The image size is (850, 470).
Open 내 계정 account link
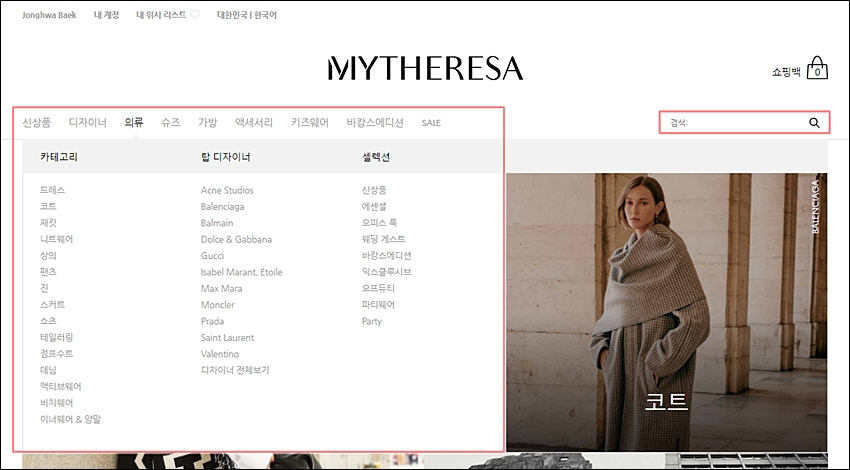click(x=106, y=15)
